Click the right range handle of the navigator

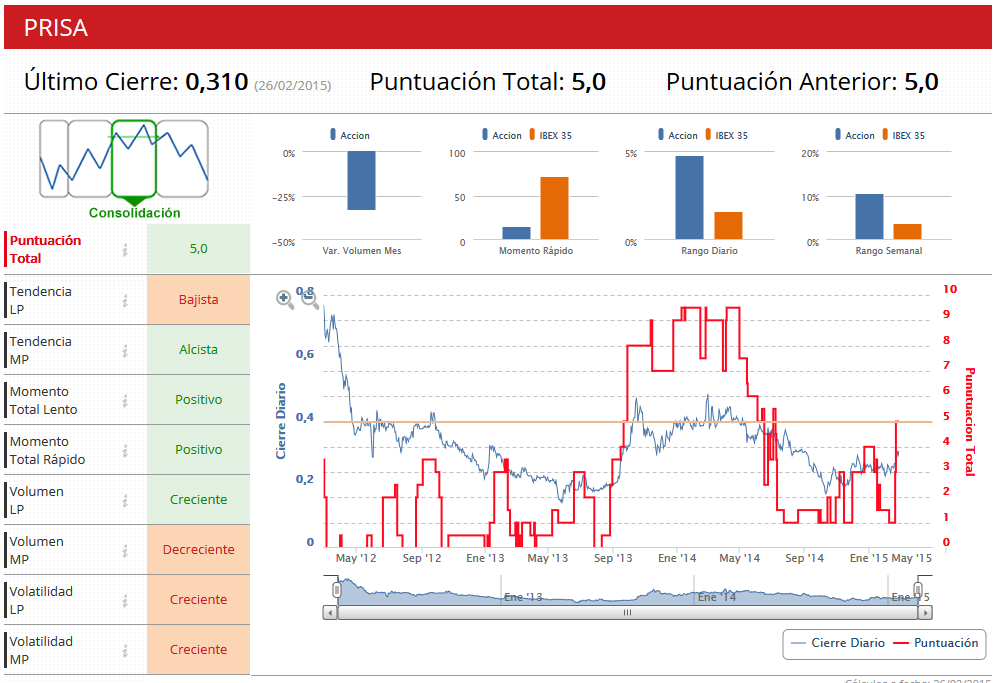click(x=918, y=590)
